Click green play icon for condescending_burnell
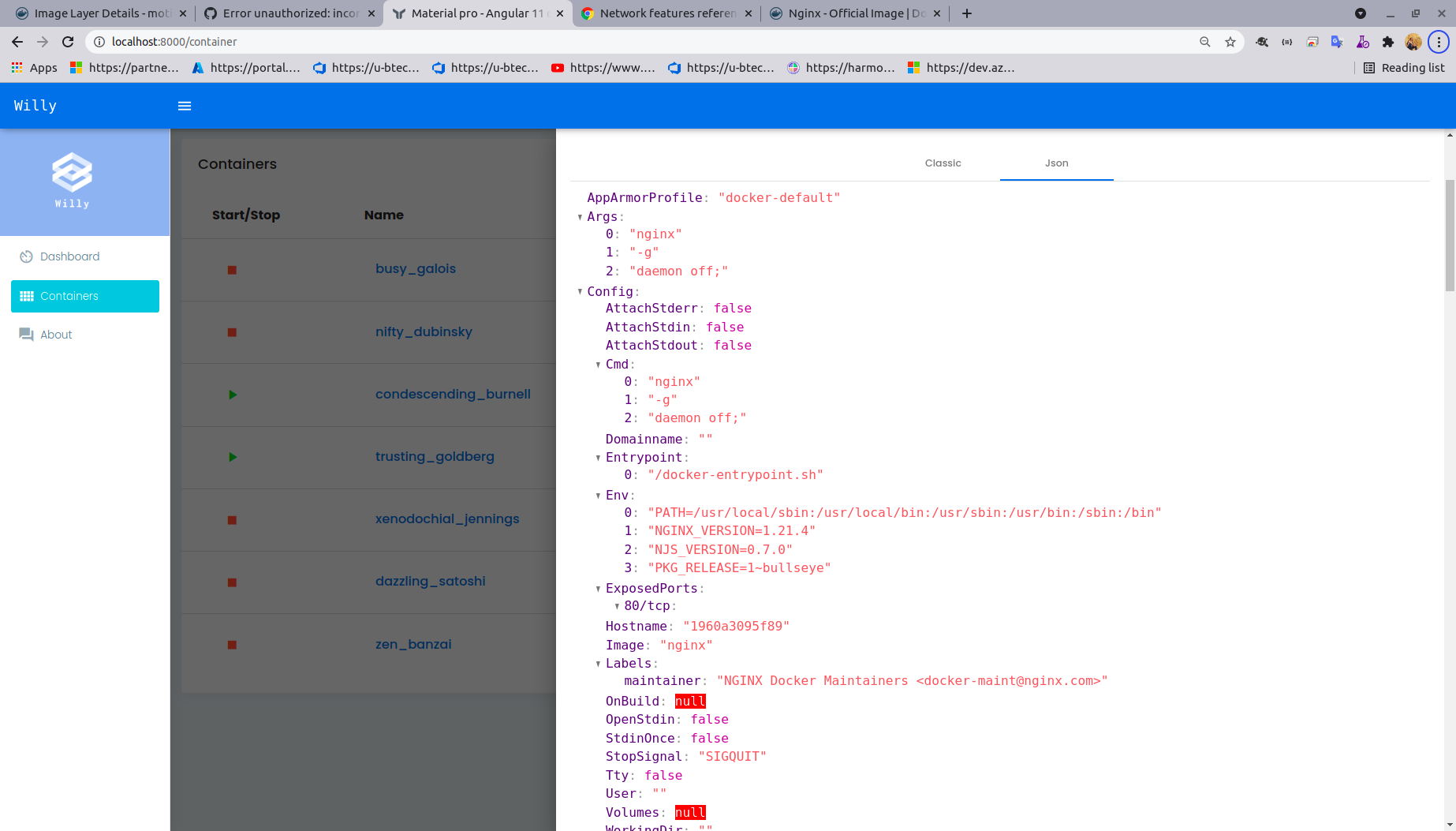Image resolution: width=1456 pixels, height=831 pixels. point(233,395)
